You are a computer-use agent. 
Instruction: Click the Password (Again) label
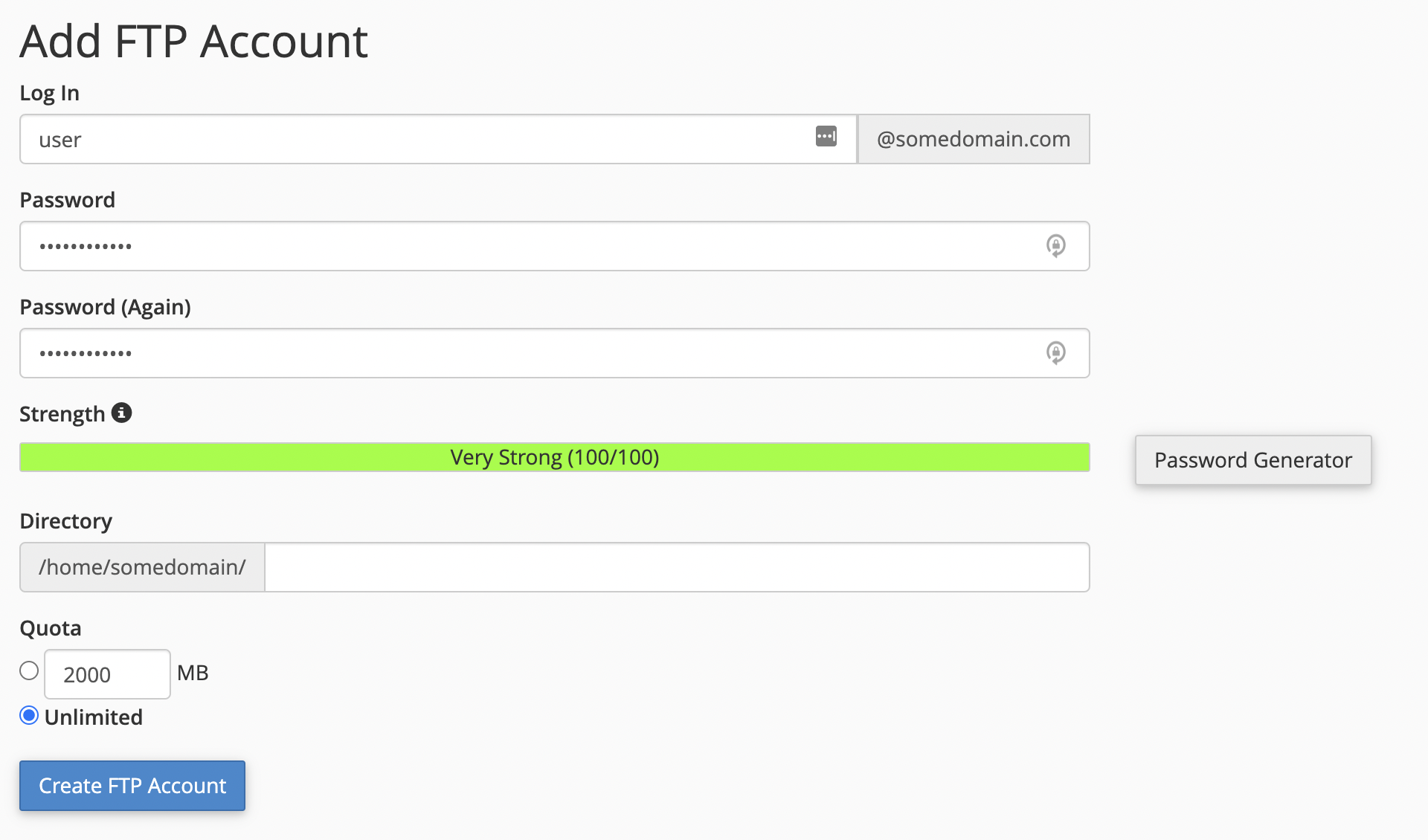pos(105,307)
